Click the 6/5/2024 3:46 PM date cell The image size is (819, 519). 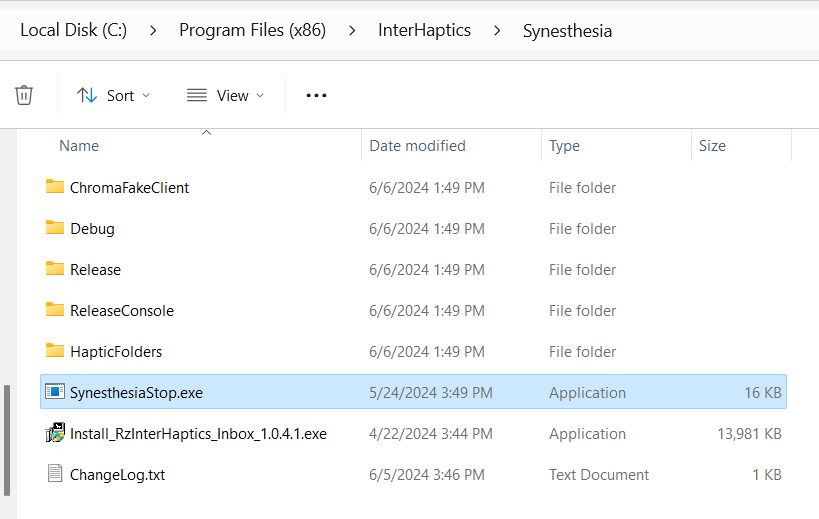click(x=427, y=475)
